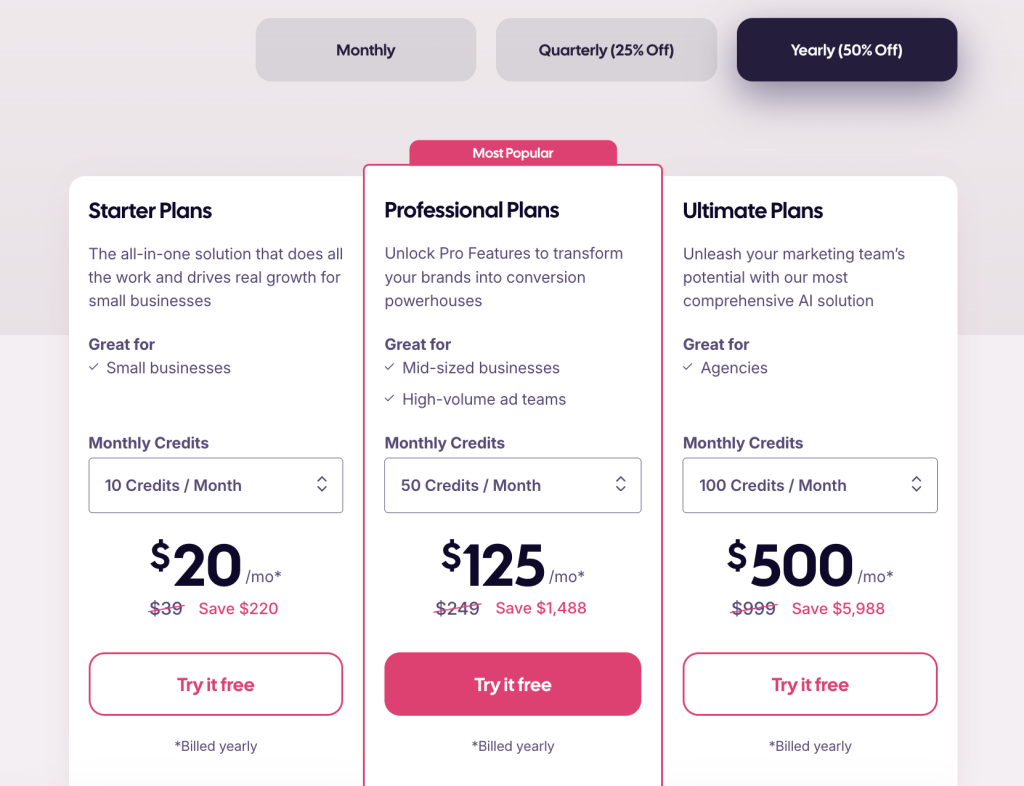Click the Professional dropdown chevron arrows icon
This screenshot has width=1024, height=786.
pos(620,485)
